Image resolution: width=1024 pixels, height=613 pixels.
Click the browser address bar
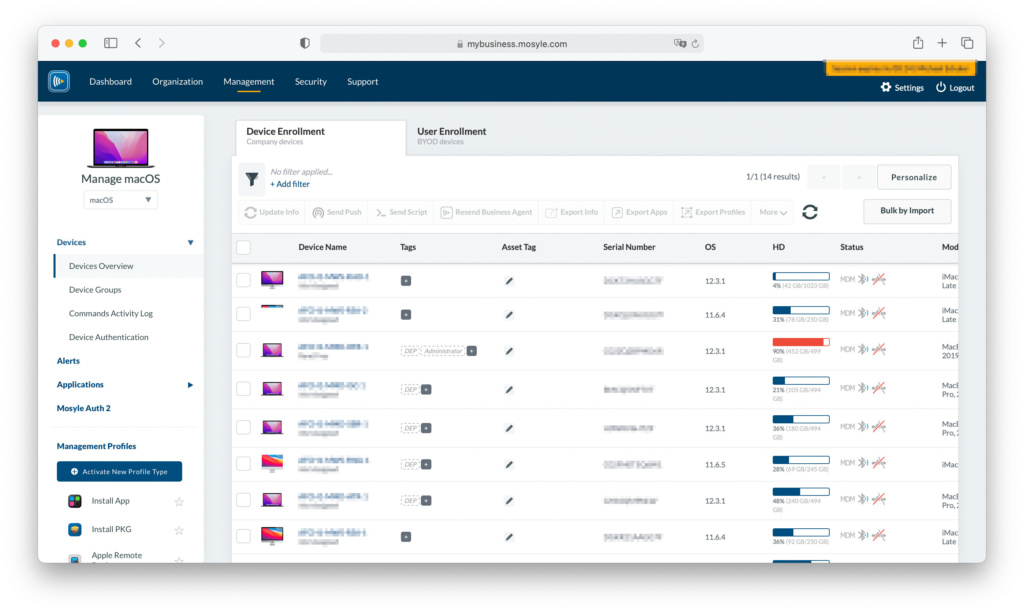pyautogui.click(x=511, y=44)
